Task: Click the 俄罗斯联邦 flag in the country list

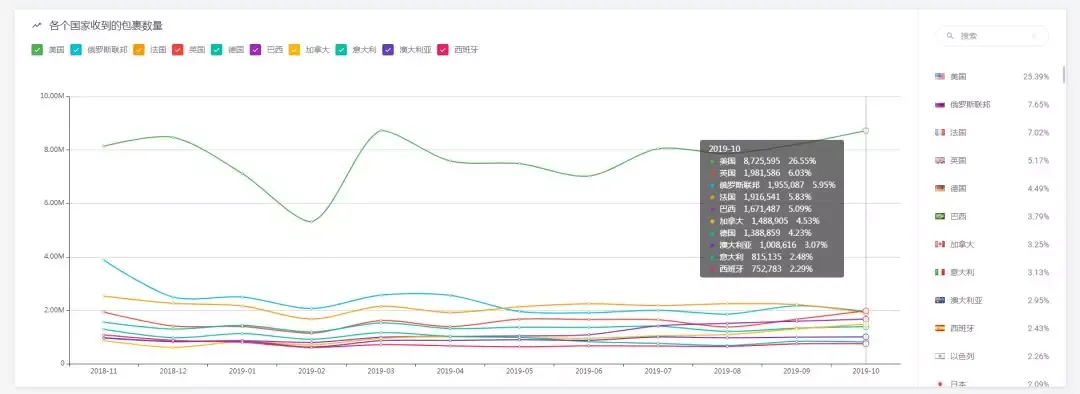Action: click(x=939, y=105)
